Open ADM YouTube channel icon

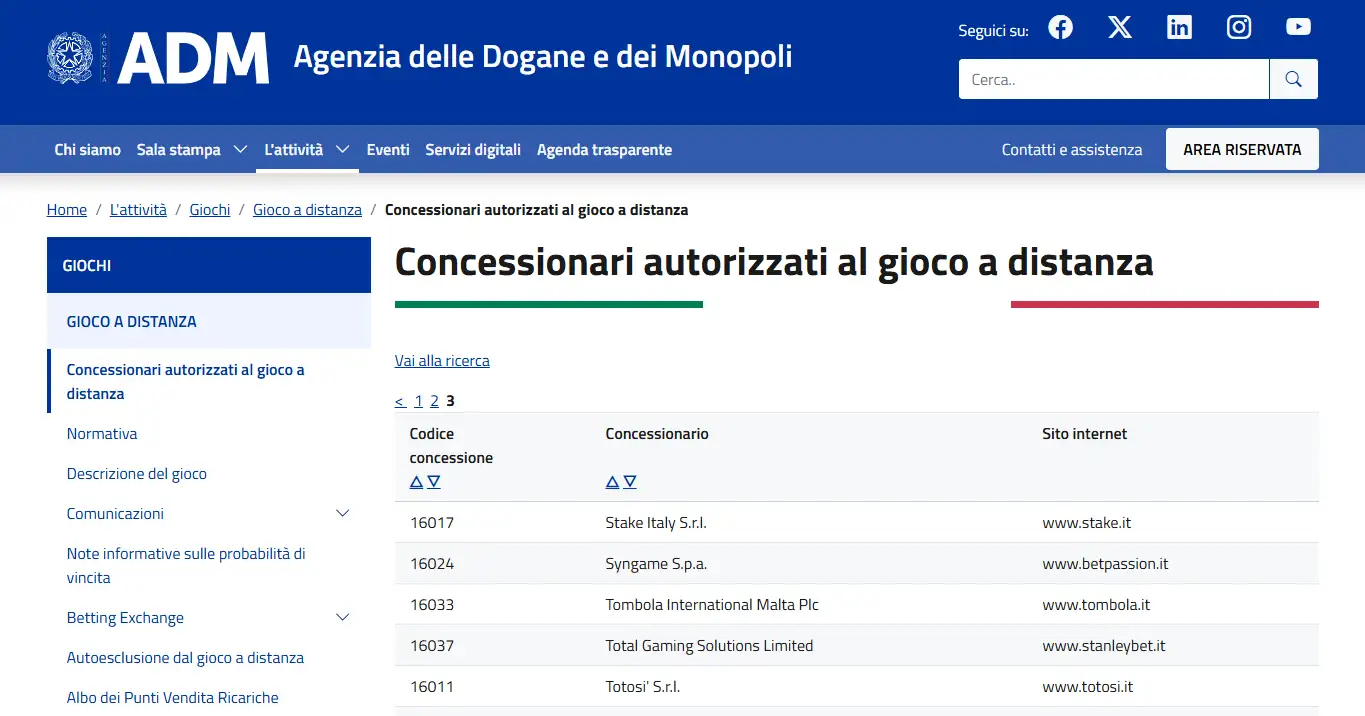[1298, 28]
